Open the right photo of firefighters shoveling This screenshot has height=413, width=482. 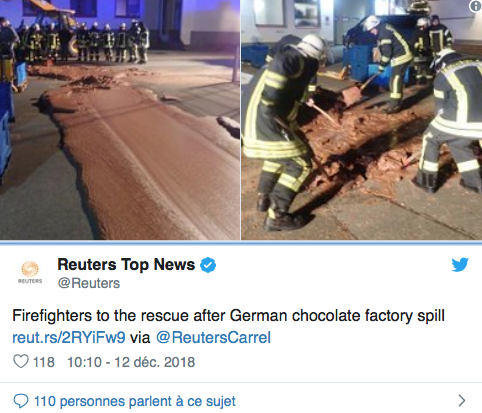click(362, 120)
